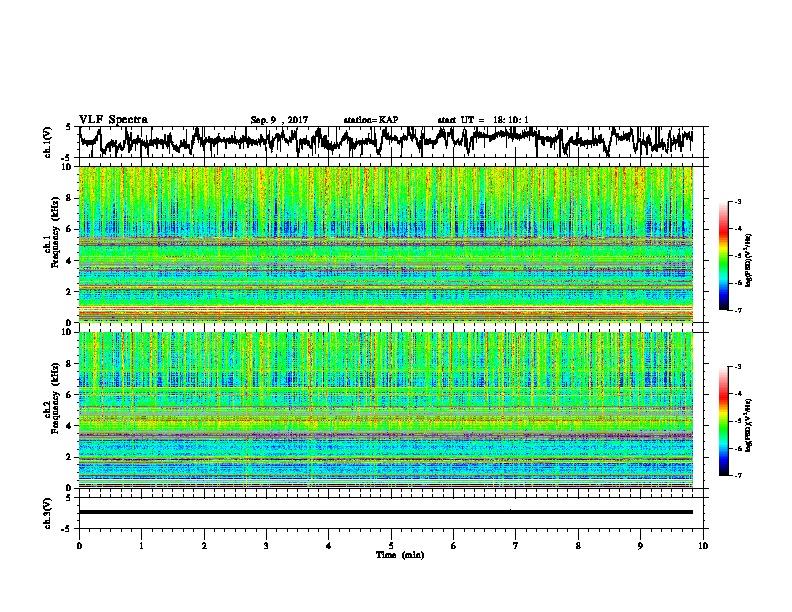Click the "Time (min)" x-axis label

[x=400, y=555]
